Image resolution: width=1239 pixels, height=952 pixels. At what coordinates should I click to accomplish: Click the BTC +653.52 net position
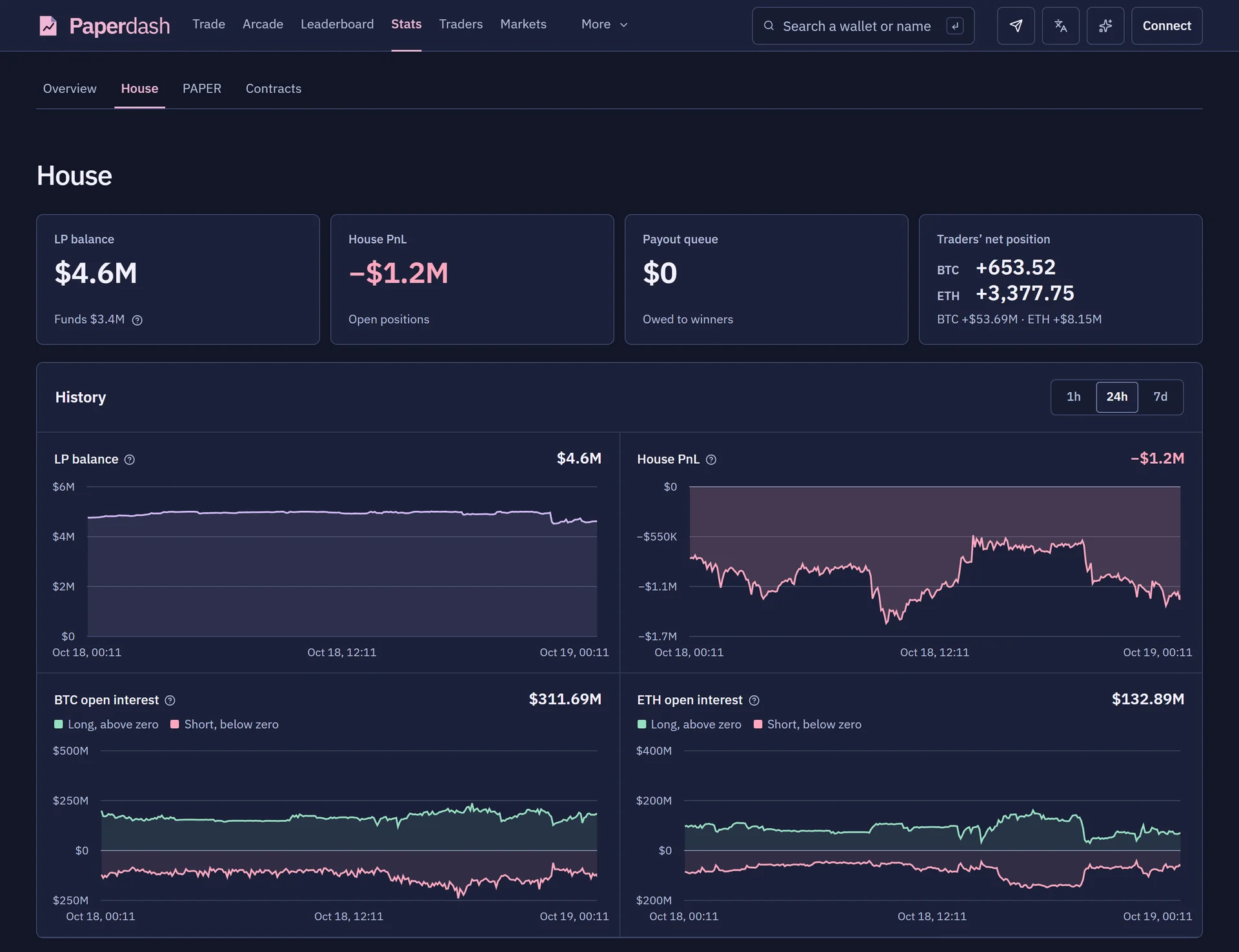click(1015, 267)
